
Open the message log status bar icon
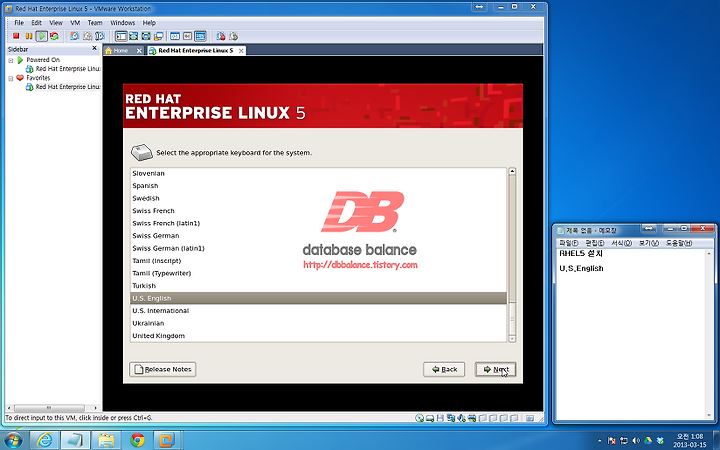[529, 418]
